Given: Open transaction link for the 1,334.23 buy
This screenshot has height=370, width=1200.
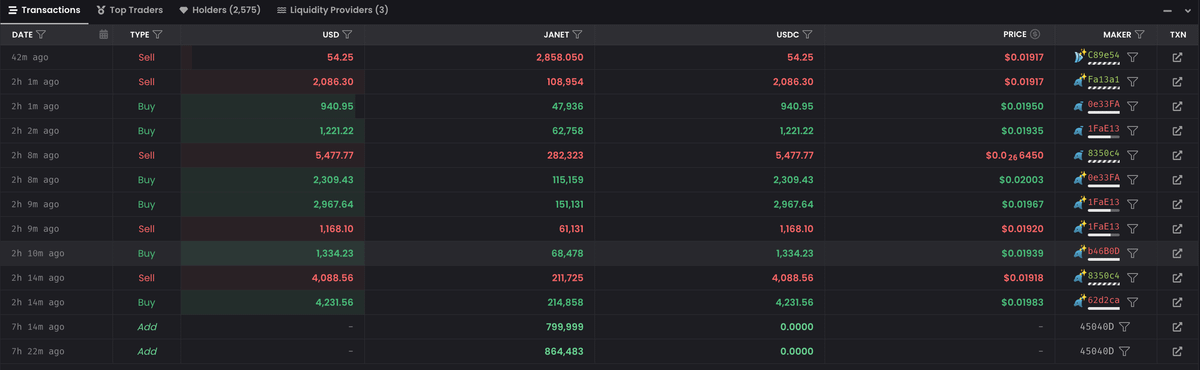Looking at the screenshot, I should pos(1177,253).
